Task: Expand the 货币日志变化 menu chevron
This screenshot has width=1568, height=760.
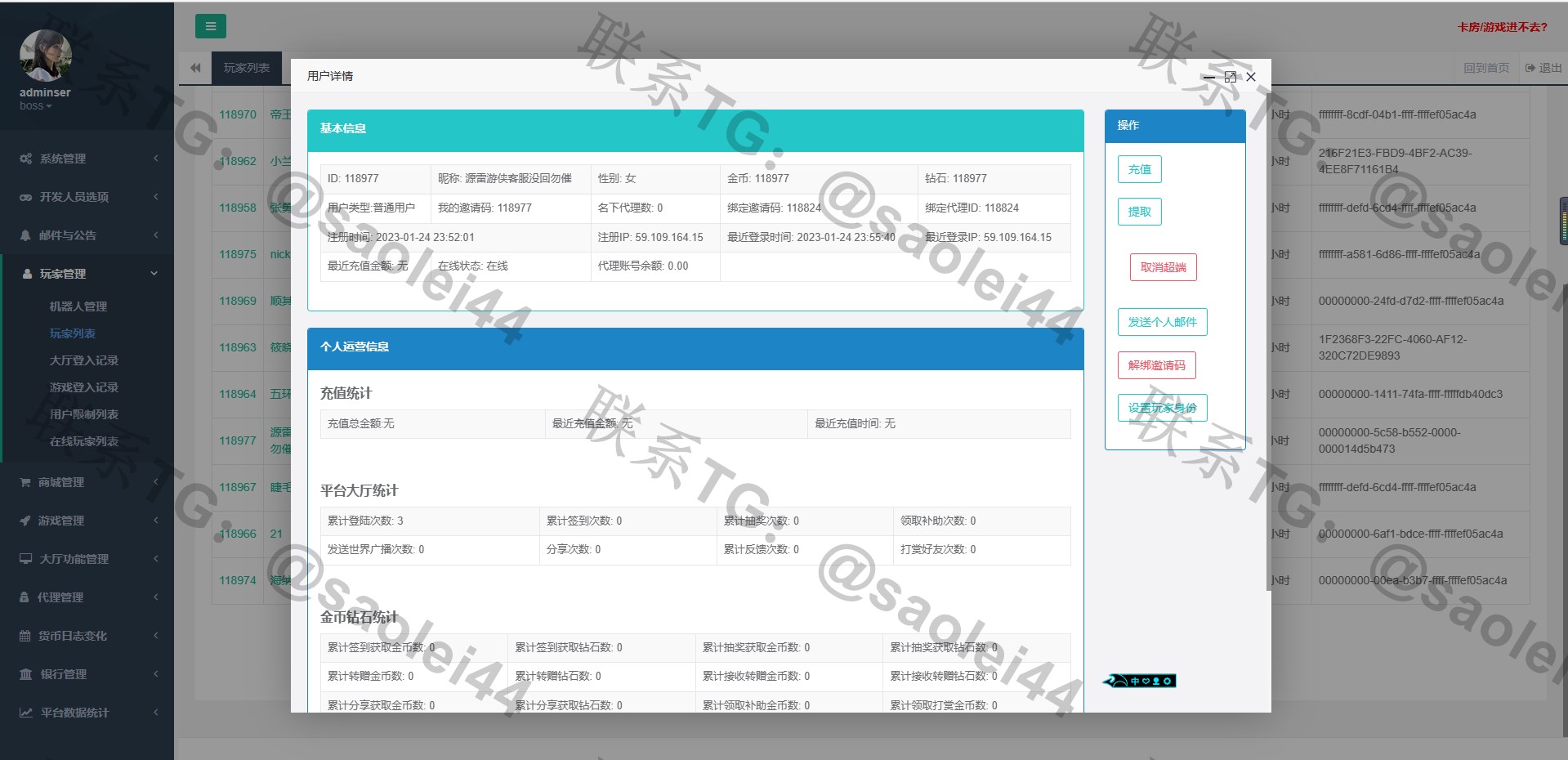Action: coord(155,636)
